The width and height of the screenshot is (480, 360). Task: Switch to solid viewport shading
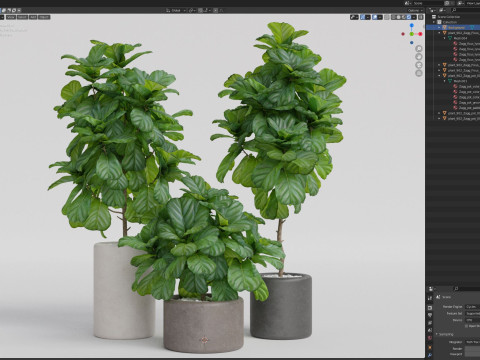[399, 17]
